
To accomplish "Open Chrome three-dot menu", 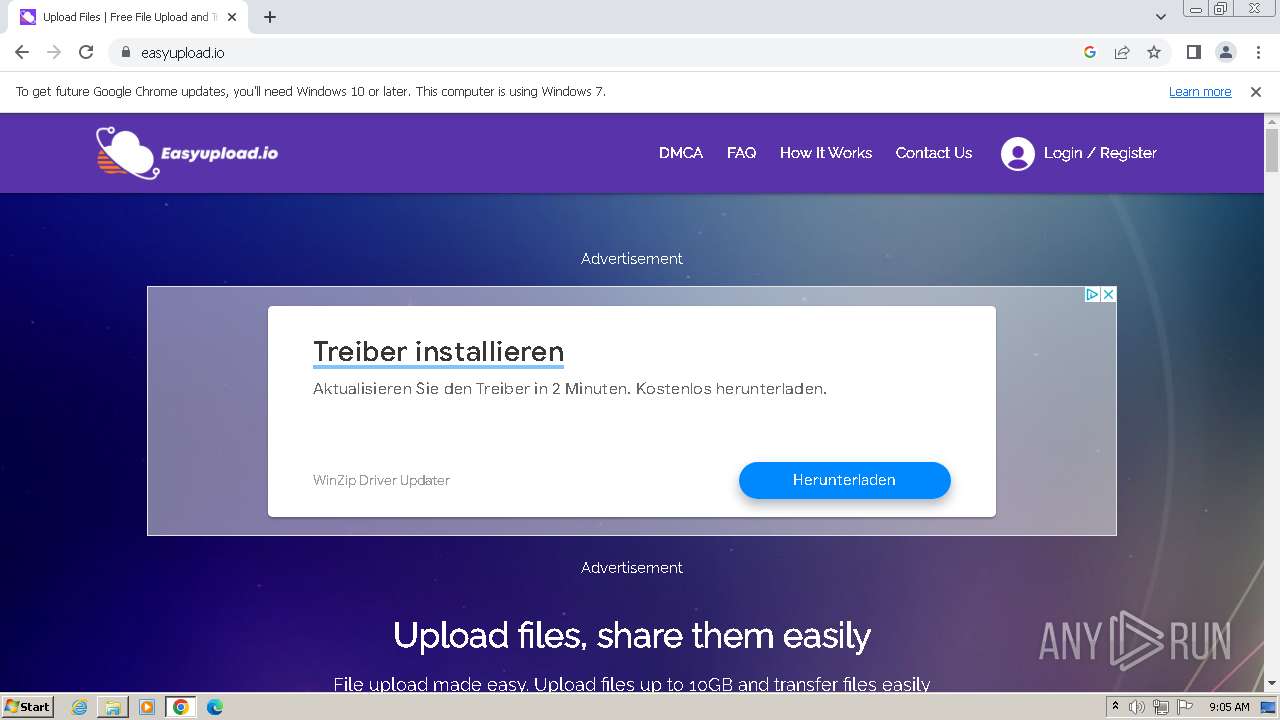I will tap(1258, 52).
